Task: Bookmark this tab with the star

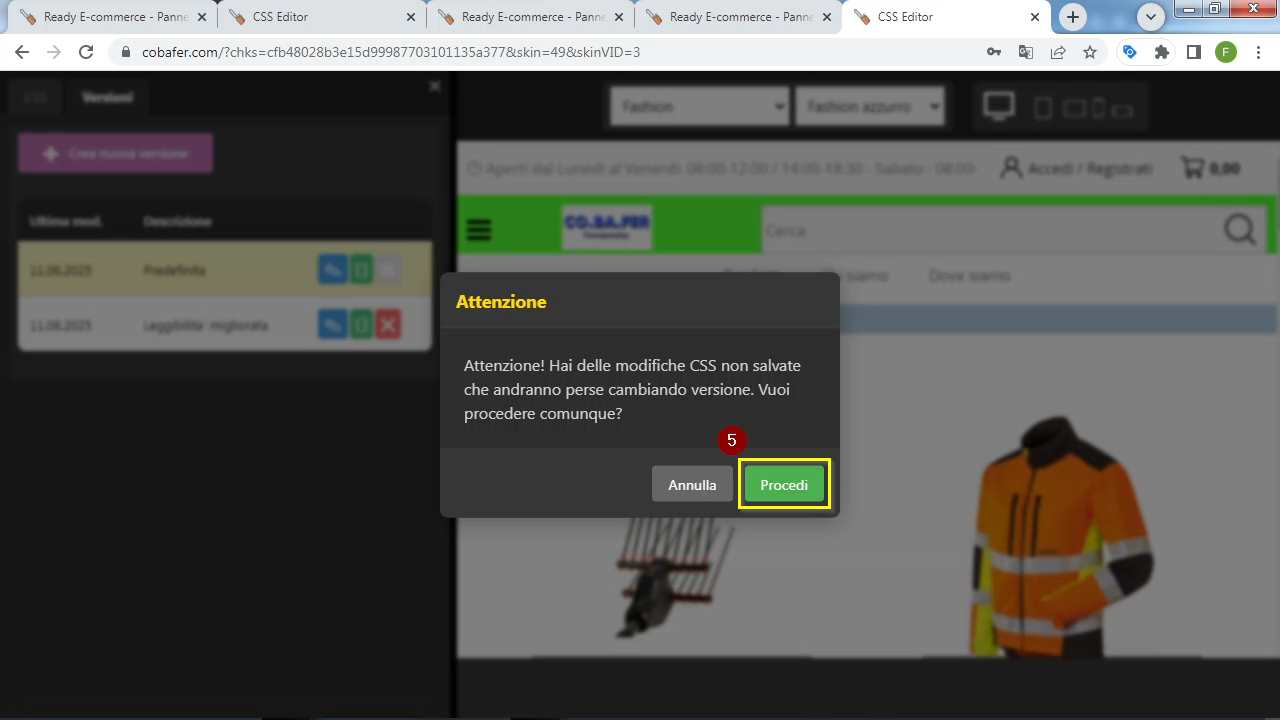Action: click(1090, 52)
